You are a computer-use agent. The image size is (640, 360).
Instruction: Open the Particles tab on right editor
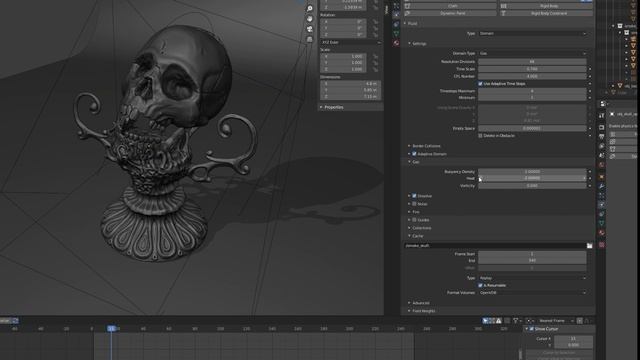(602, 196)
